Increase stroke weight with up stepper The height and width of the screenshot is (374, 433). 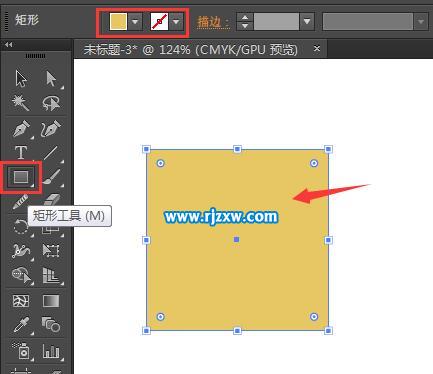(x=245, y=18)
